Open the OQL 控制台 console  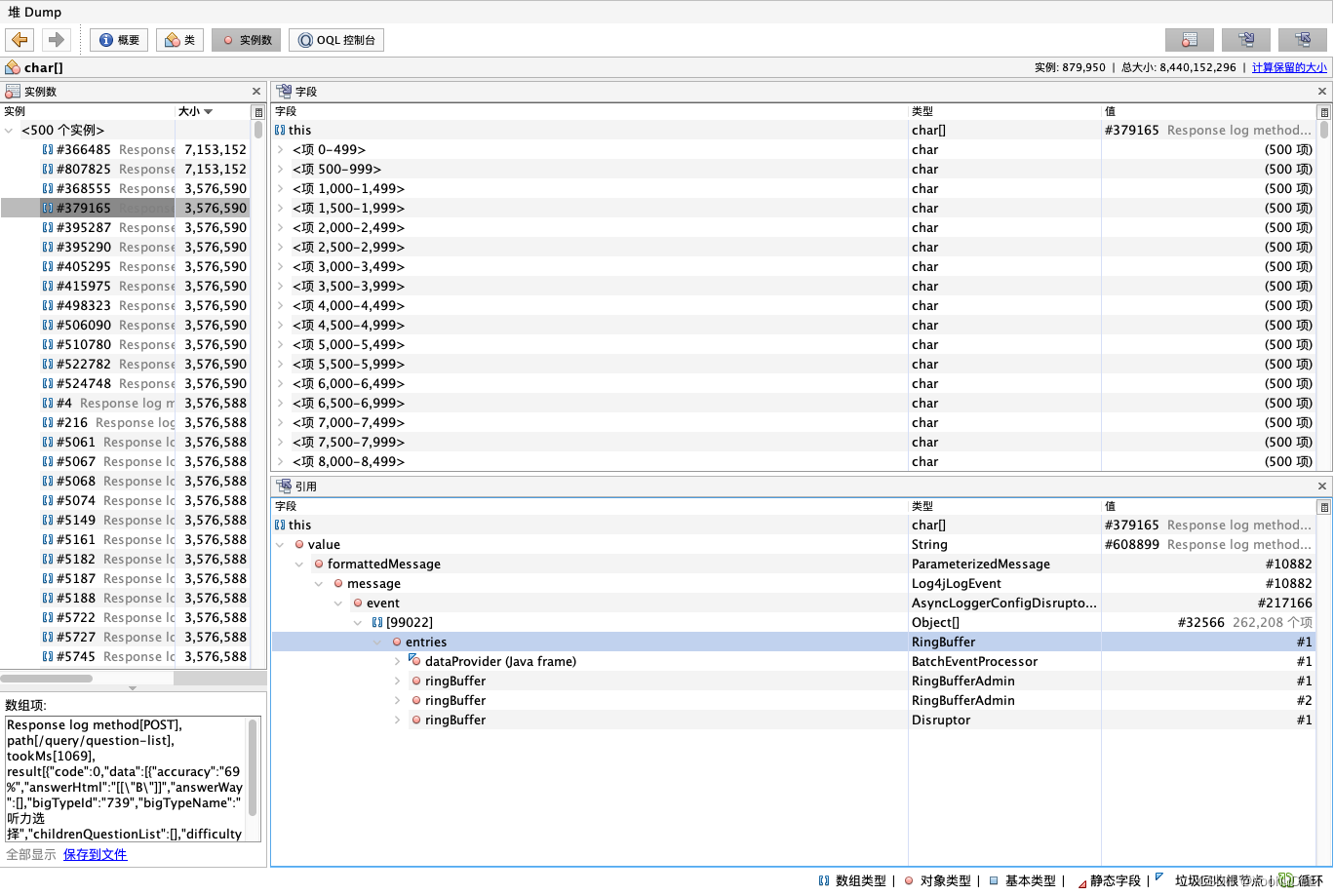336,40
